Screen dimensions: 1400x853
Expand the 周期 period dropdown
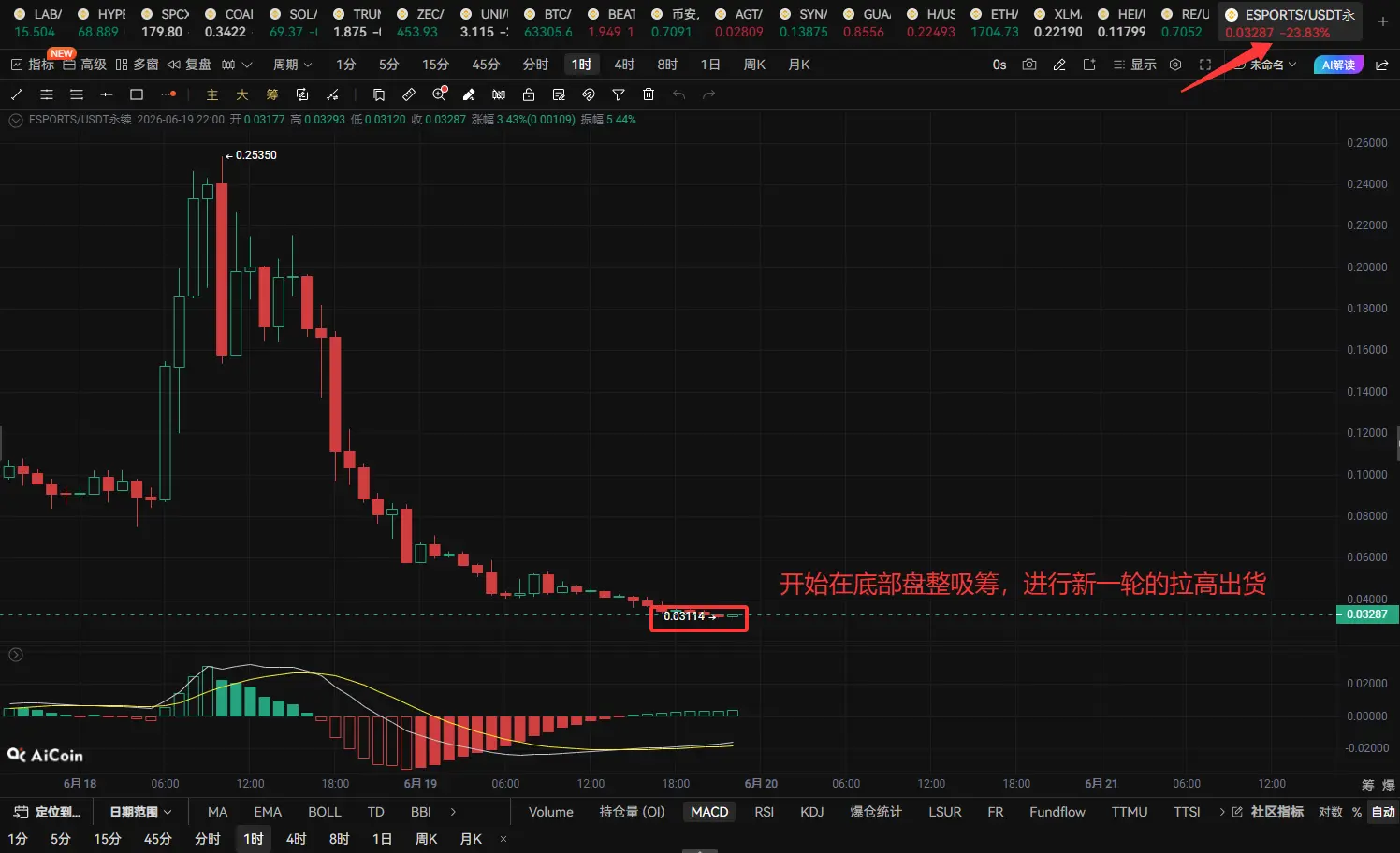coord(293,65)
